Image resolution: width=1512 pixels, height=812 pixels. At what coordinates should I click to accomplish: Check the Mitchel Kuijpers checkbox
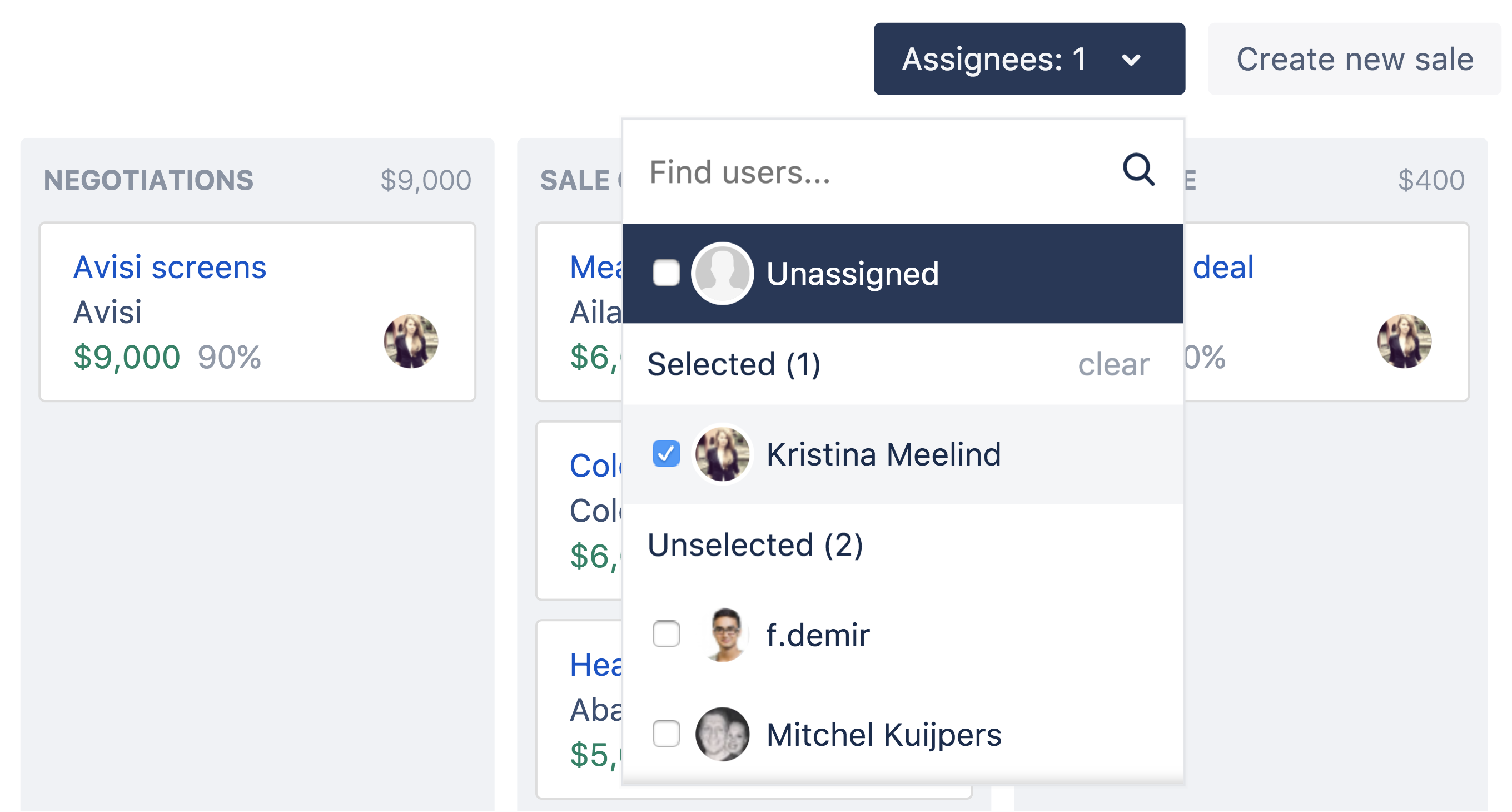point(665,734)
